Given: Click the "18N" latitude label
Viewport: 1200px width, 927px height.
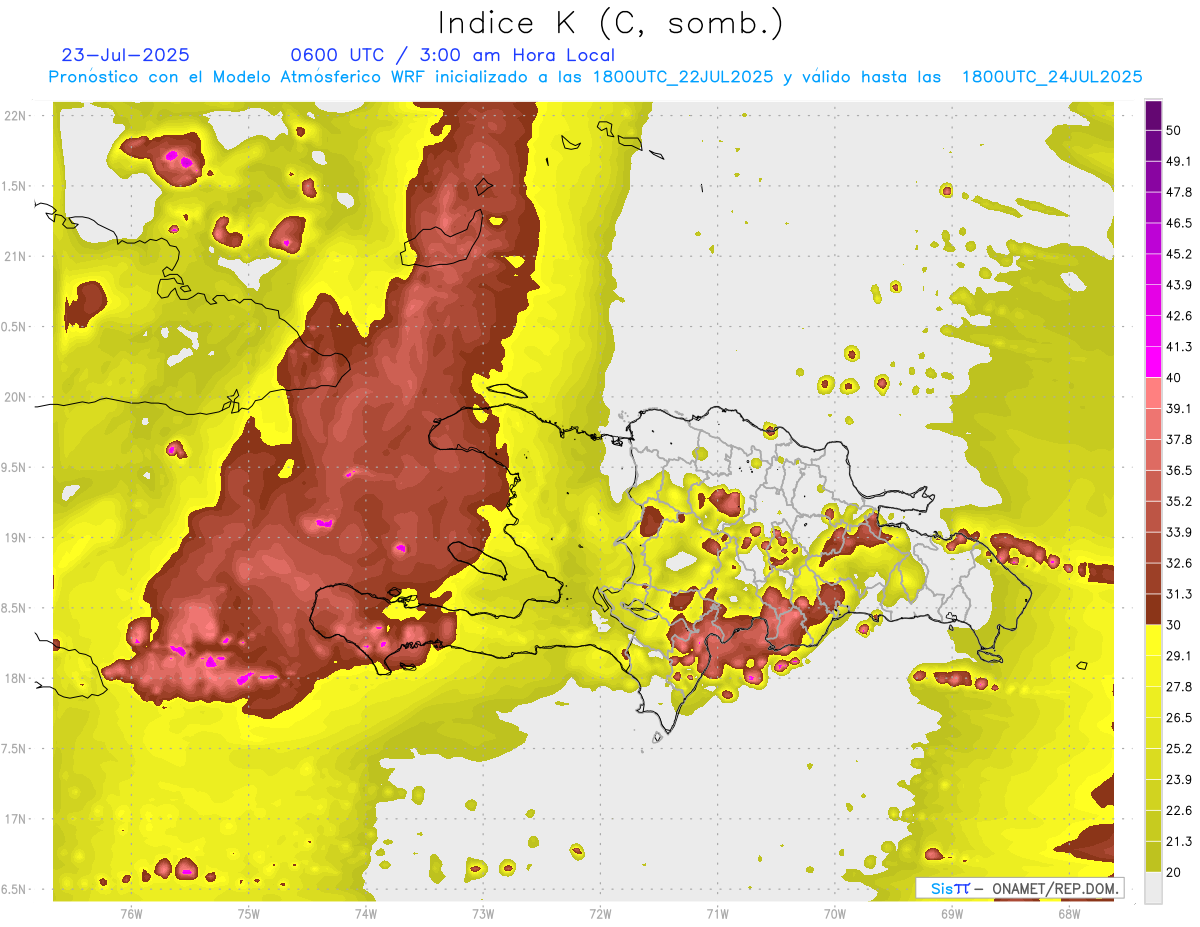Looking at the screenshot, I should pos(16,678).
